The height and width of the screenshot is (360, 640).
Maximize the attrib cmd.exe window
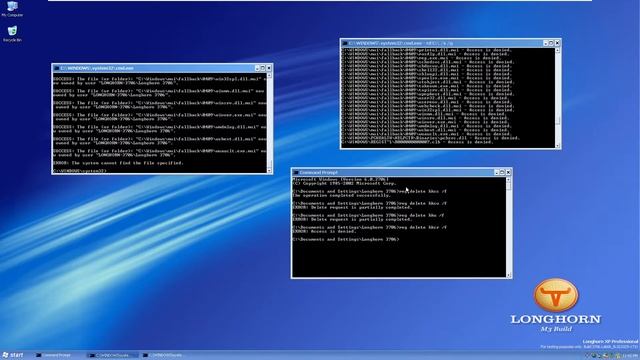(551, 43)
